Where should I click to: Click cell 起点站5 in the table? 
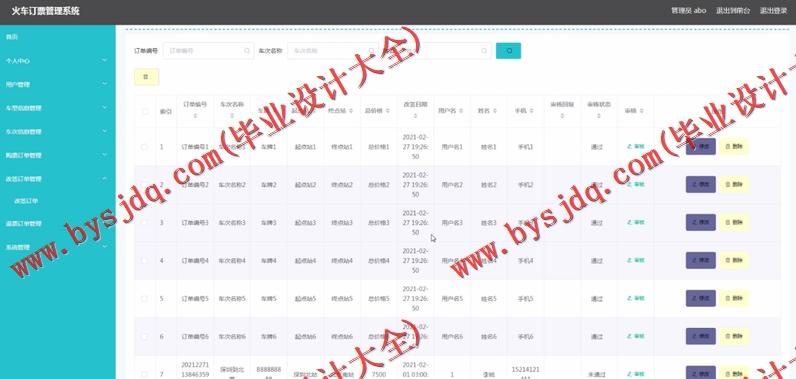pyautogui.click(x=305, y=299)
